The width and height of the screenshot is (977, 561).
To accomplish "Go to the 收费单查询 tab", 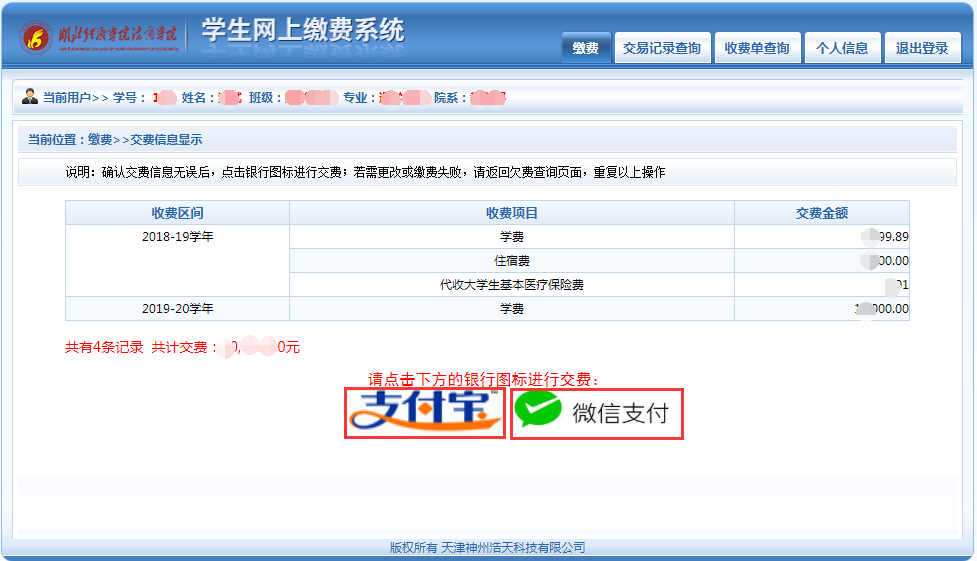I will 757,48.
